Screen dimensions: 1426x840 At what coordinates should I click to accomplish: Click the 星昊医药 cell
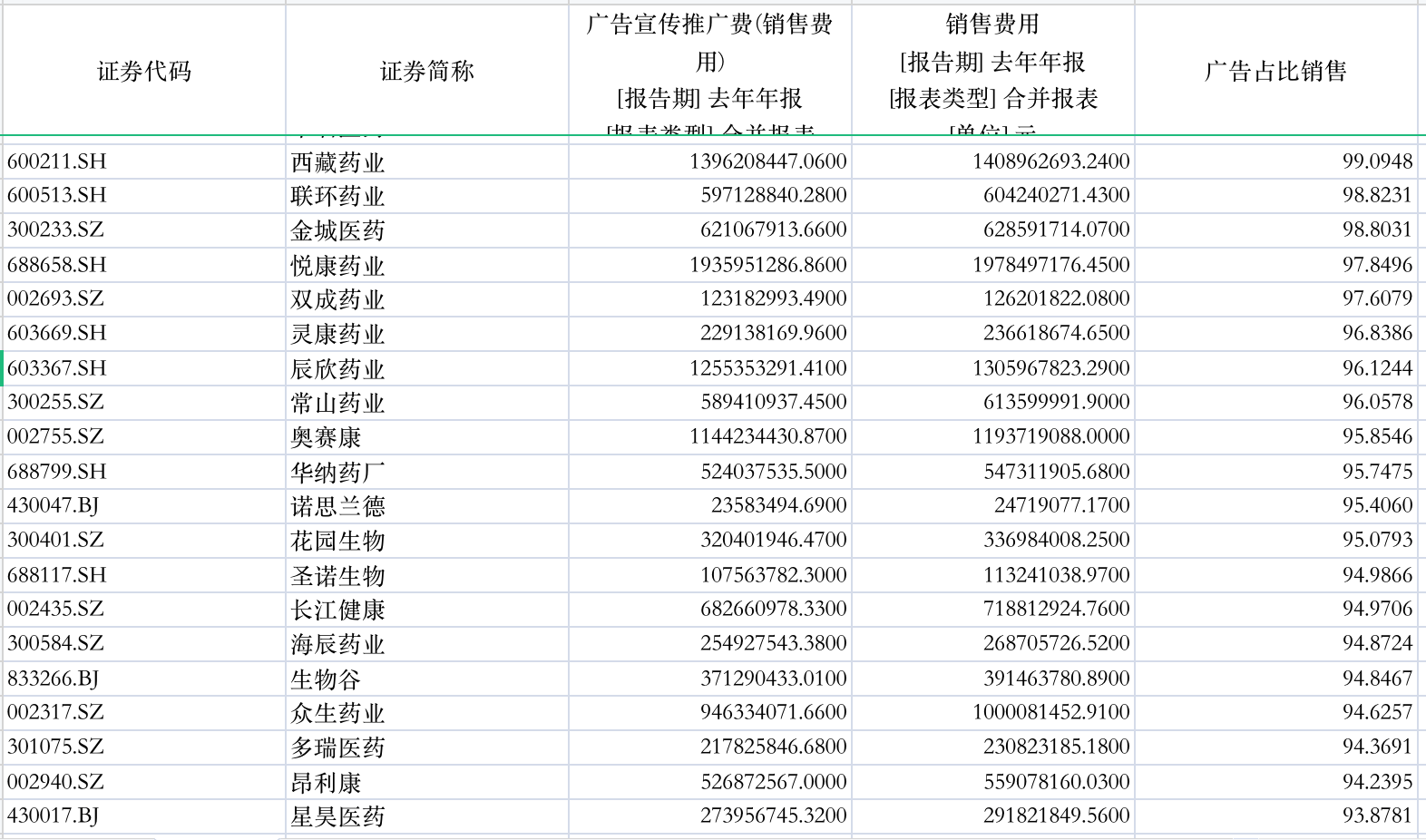(426, 816)
